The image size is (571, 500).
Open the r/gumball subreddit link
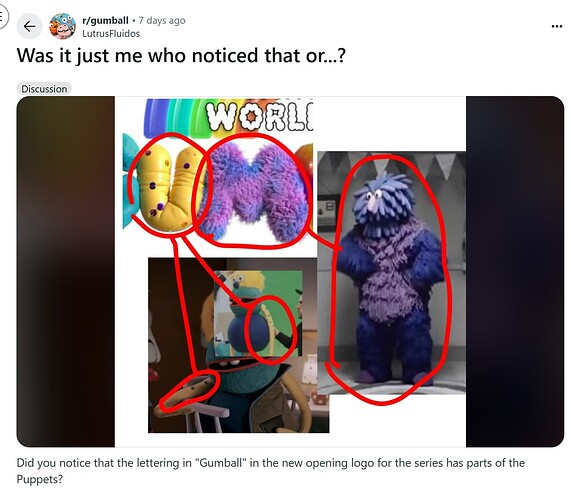105,20
